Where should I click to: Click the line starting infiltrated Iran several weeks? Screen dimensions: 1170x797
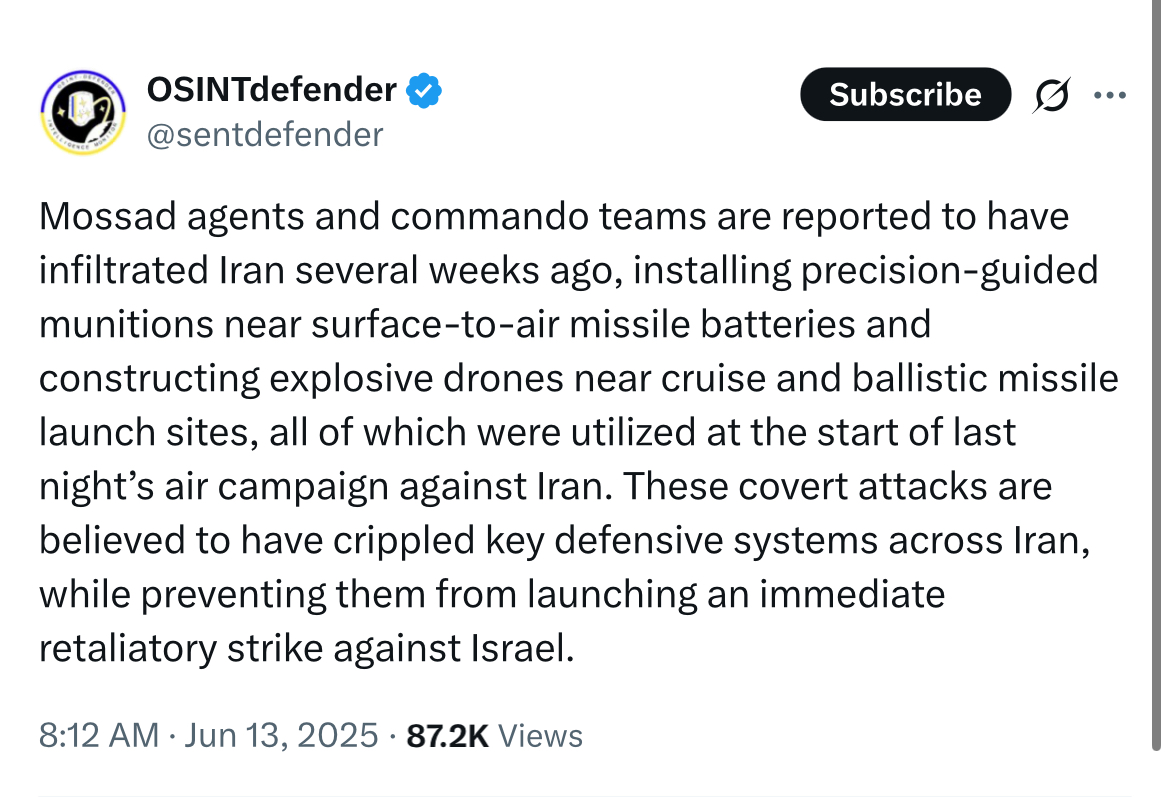click(x=569, y=271)
